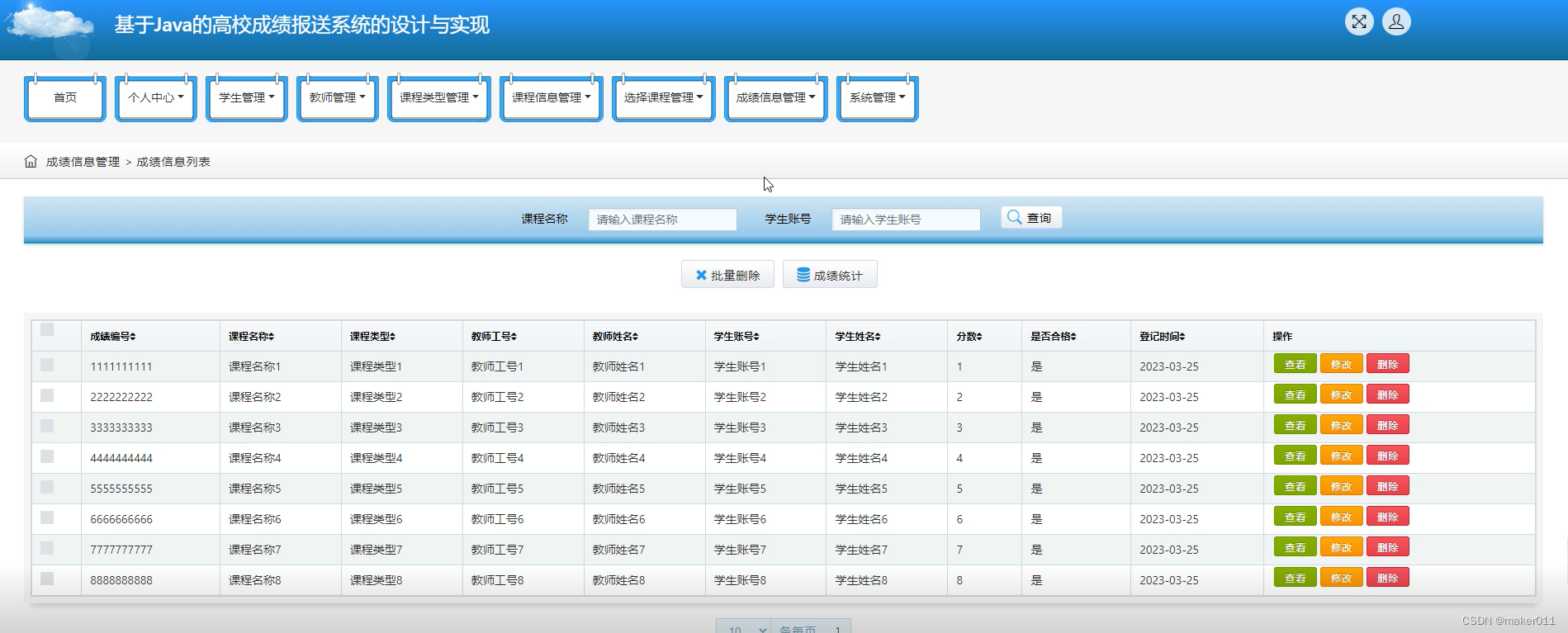The image size is (1568, 633).
Task: Sort by 登记时间 column header
Action: click(x=1163, y=337)
